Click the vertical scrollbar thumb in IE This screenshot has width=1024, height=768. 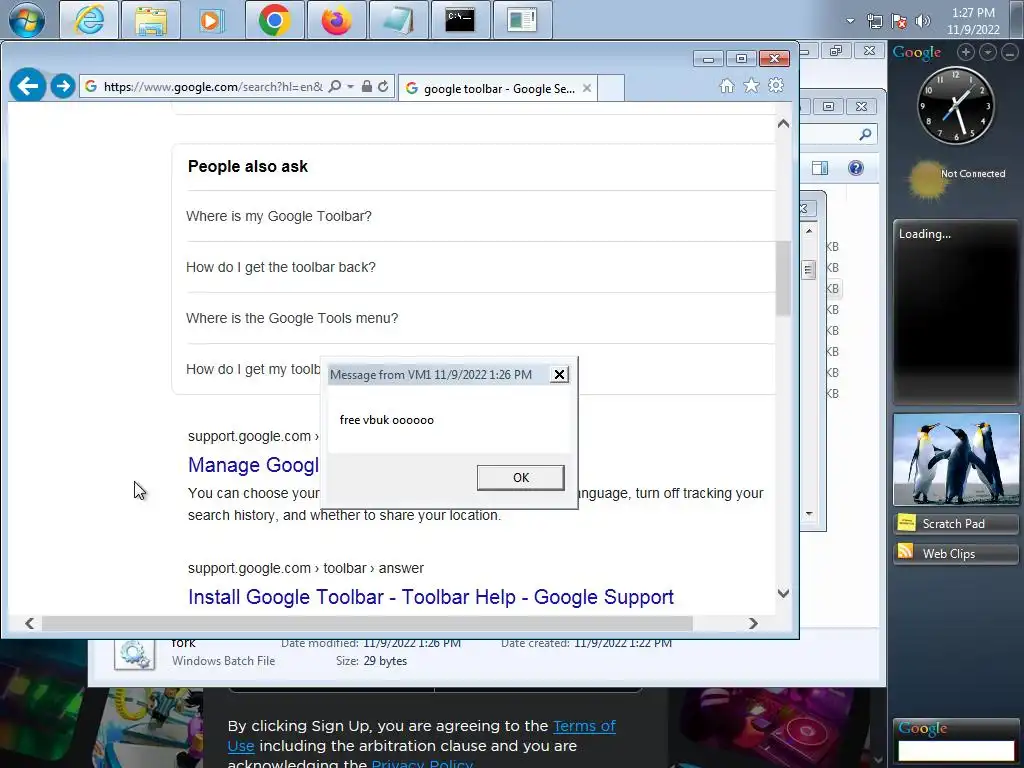click(783, 278)
